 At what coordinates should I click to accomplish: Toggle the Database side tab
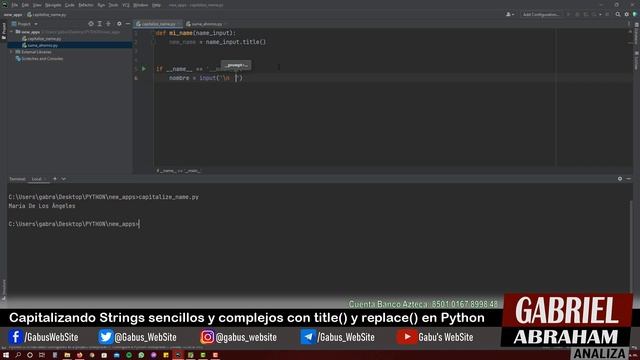click(636, 34)
